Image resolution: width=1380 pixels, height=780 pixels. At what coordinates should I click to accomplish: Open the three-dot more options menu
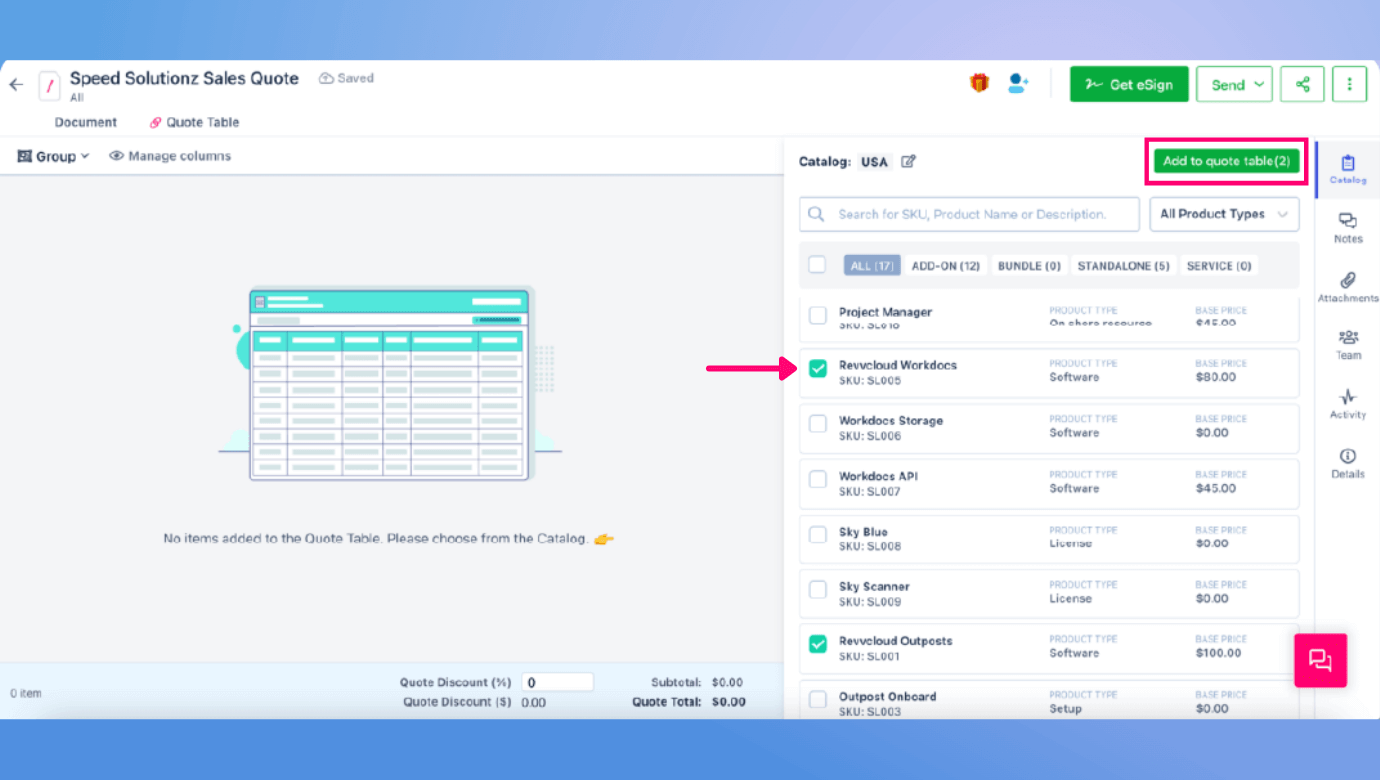coord(1349,84)
